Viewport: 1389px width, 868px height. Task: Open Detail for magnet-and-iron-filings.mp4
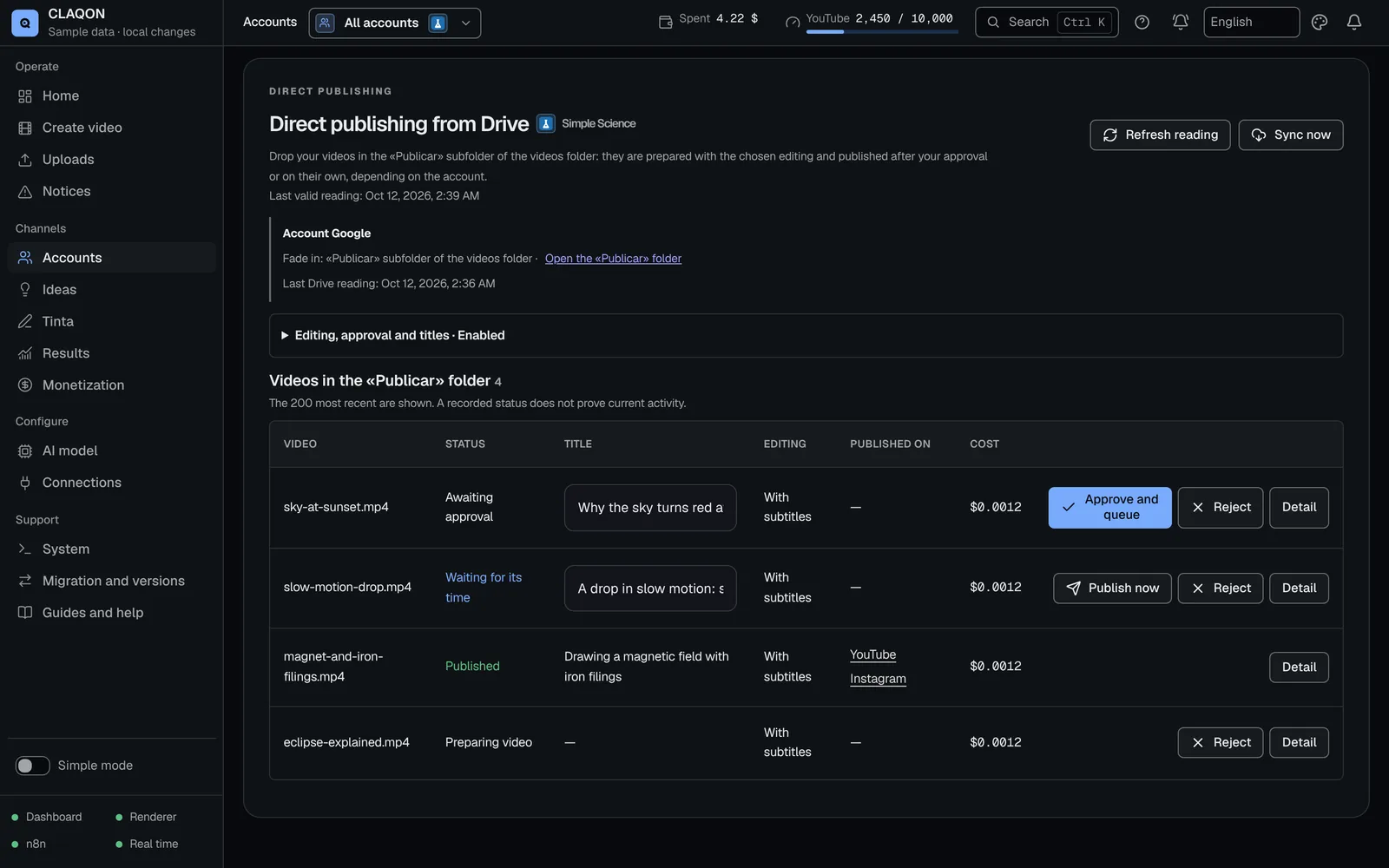(x=1299, y=667)
